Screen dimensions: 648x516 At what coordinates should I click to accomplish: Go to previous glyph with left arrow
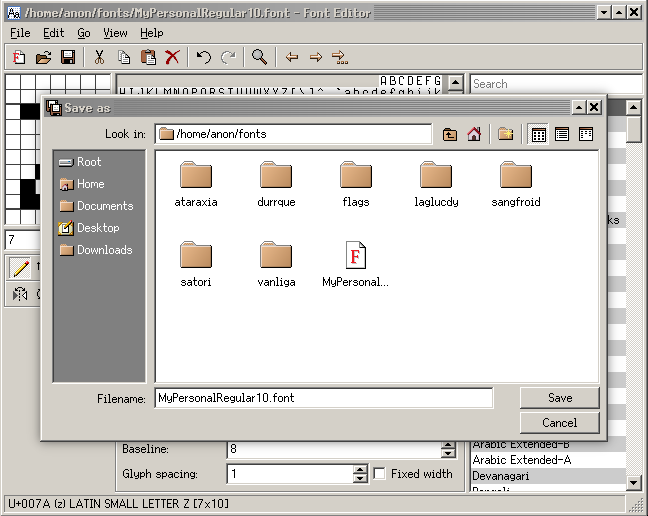coord(292,58)
